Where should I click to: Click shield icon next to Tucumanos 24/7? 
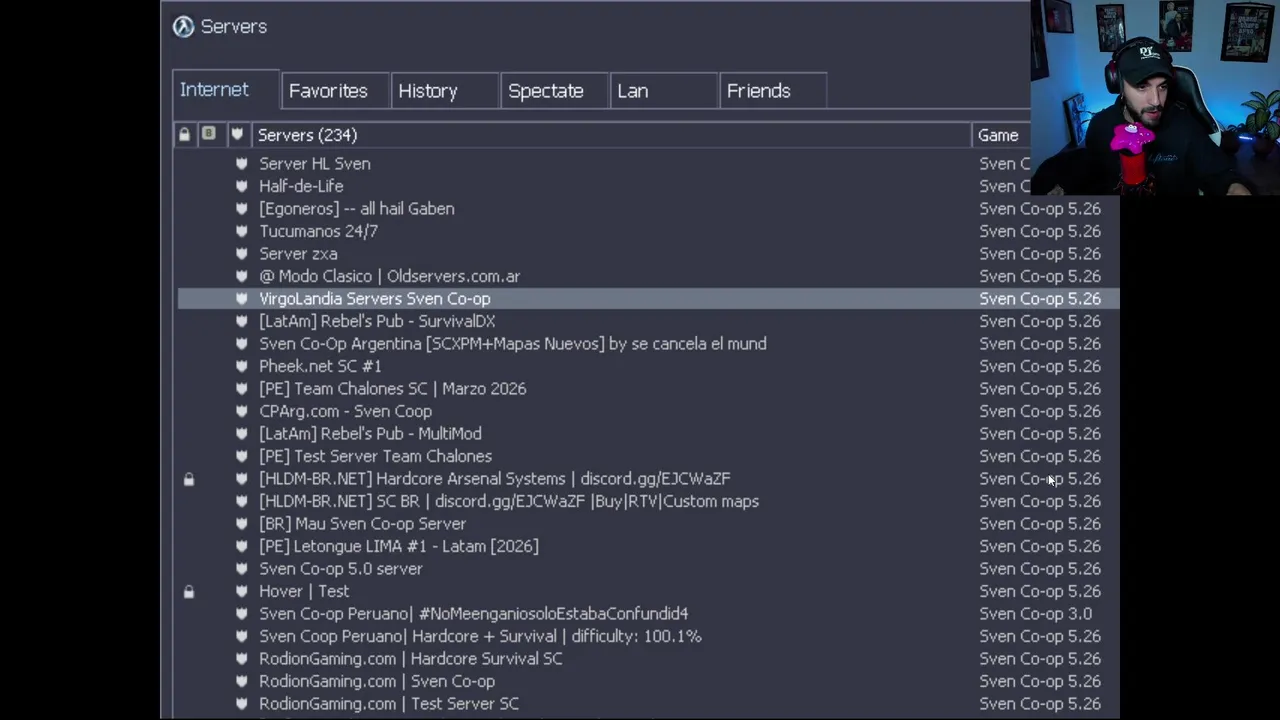click(x=241, y=231)
